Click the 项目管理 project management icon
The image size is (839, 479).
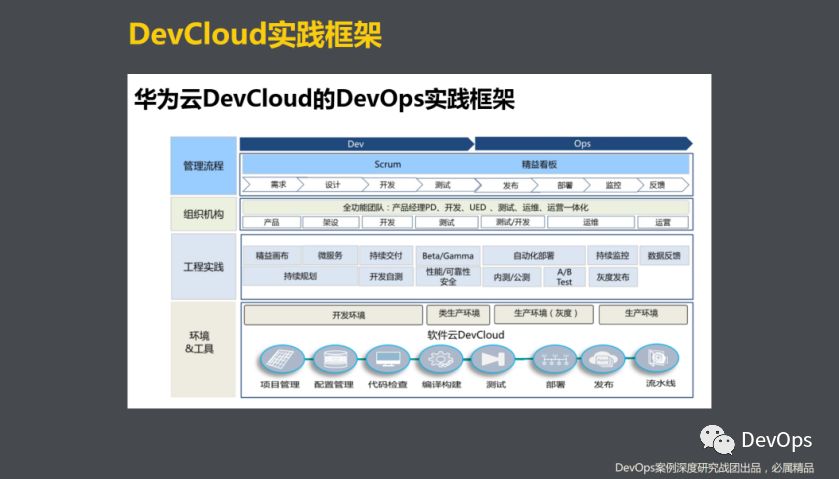point(281,359)
